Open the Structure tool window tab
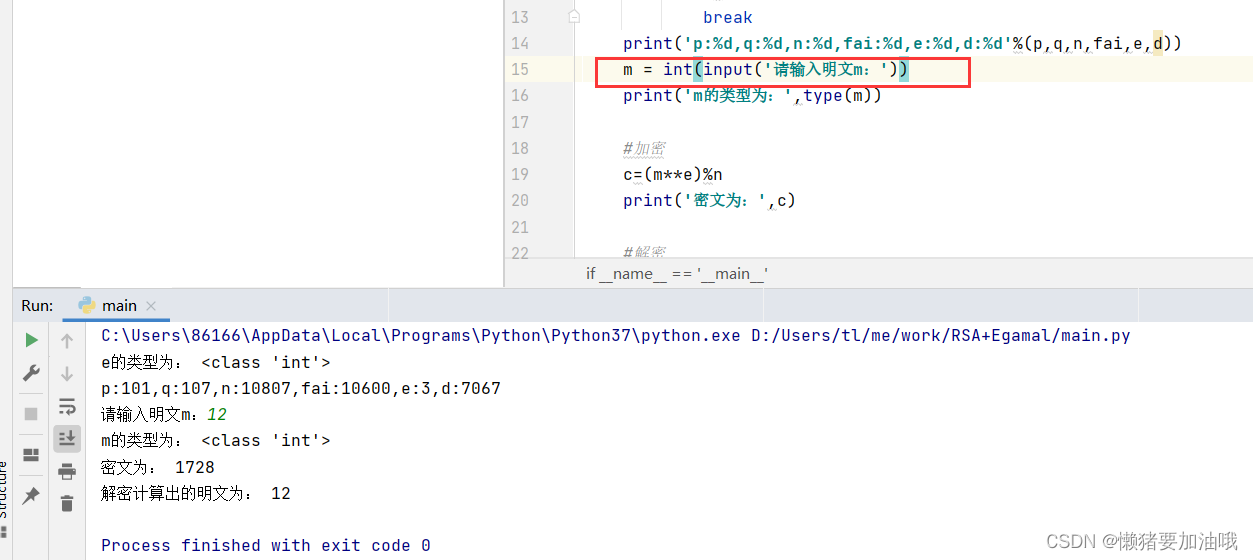Image resolution: width=1253 pixels, height=560 pixels. click(x=4, y=500)
